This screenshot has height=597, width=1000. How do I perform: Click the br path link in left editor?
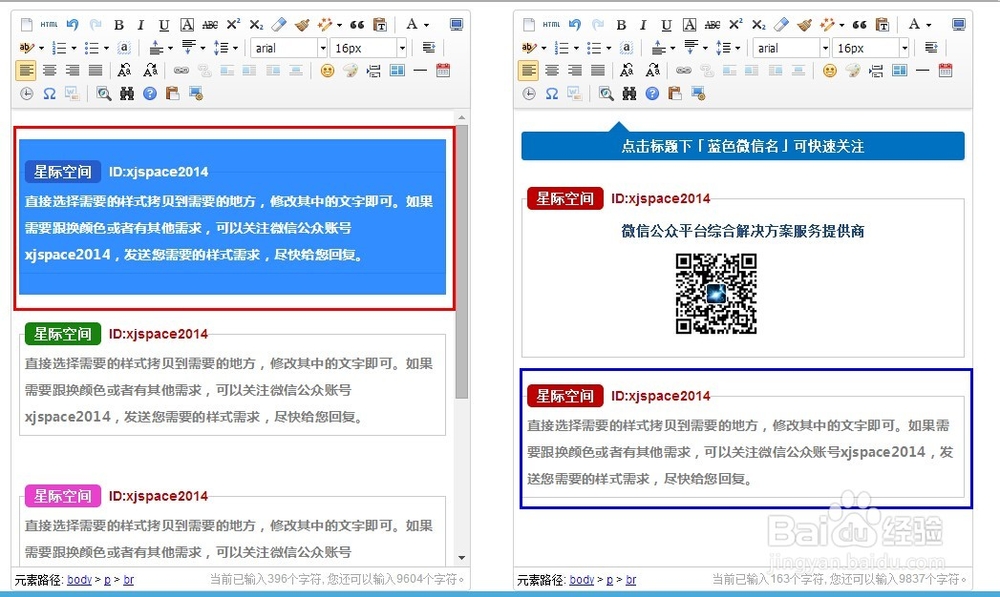click(x=128, y=580)
